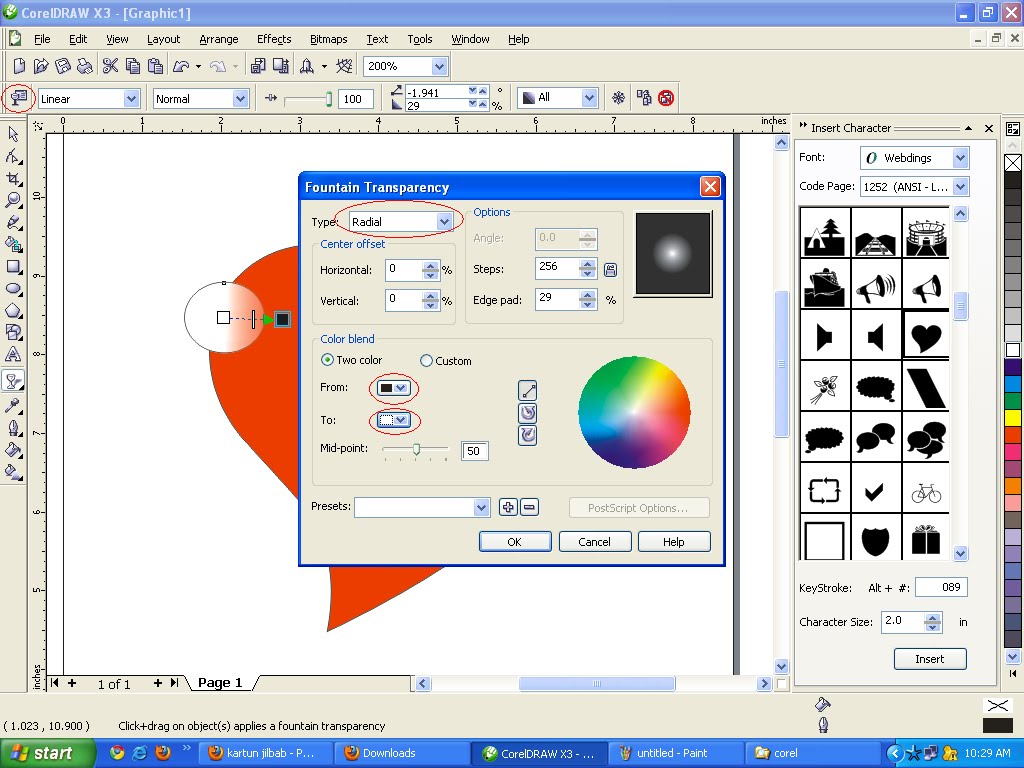1024x768 pixels.
Task: Select the Text tool in toolbox
Action: (x=13, y=355)
